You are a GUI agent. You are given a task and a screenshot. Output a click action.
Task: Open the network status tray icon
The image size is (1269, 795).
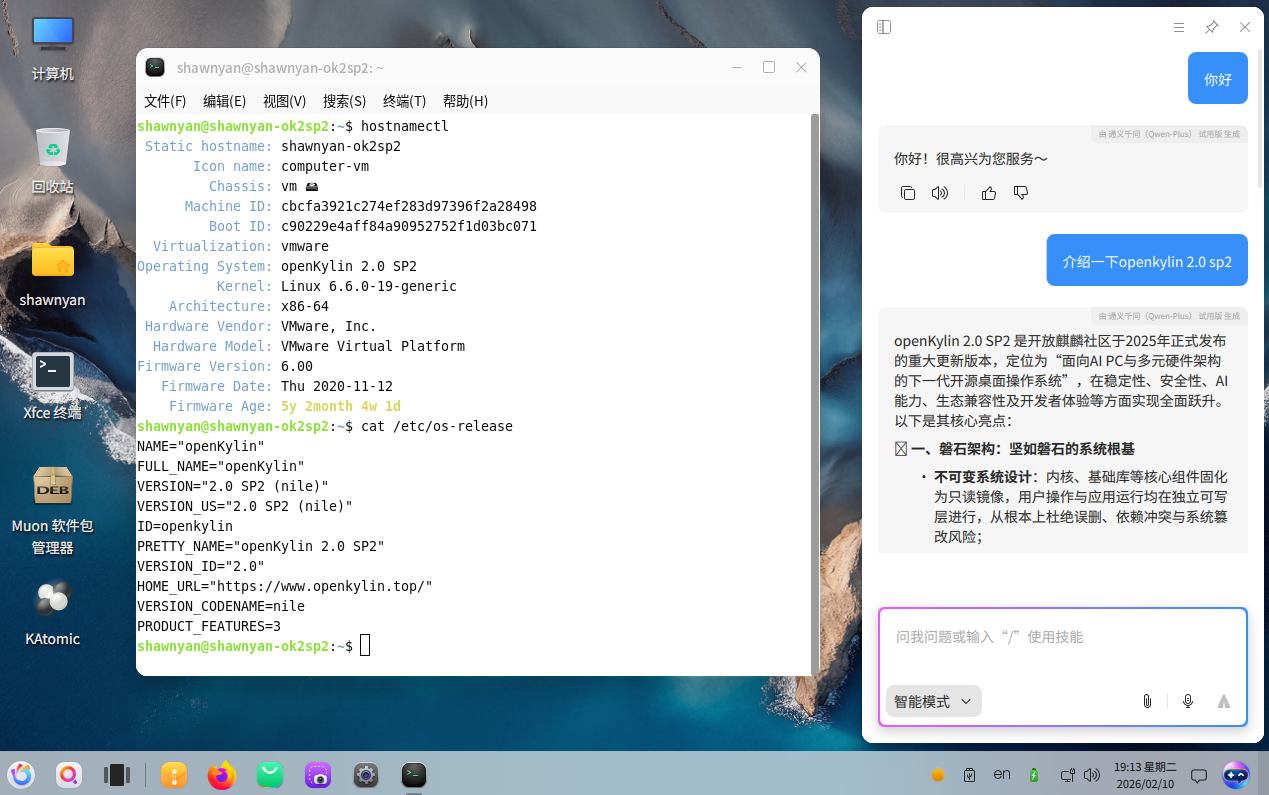1067,775
